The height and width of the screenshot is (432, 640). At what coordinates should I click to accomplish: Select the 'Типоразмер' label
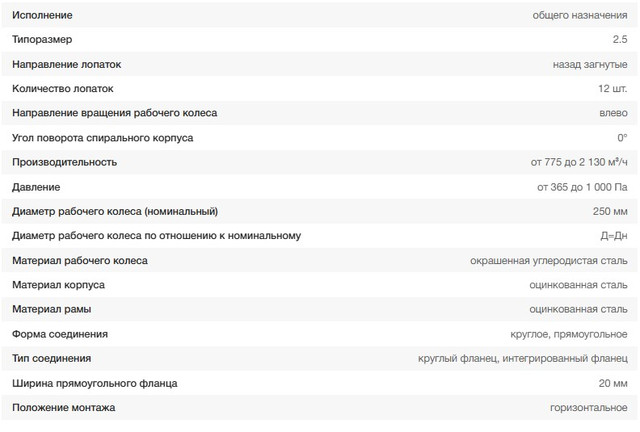pyautogui.click(x=42, y=39)
